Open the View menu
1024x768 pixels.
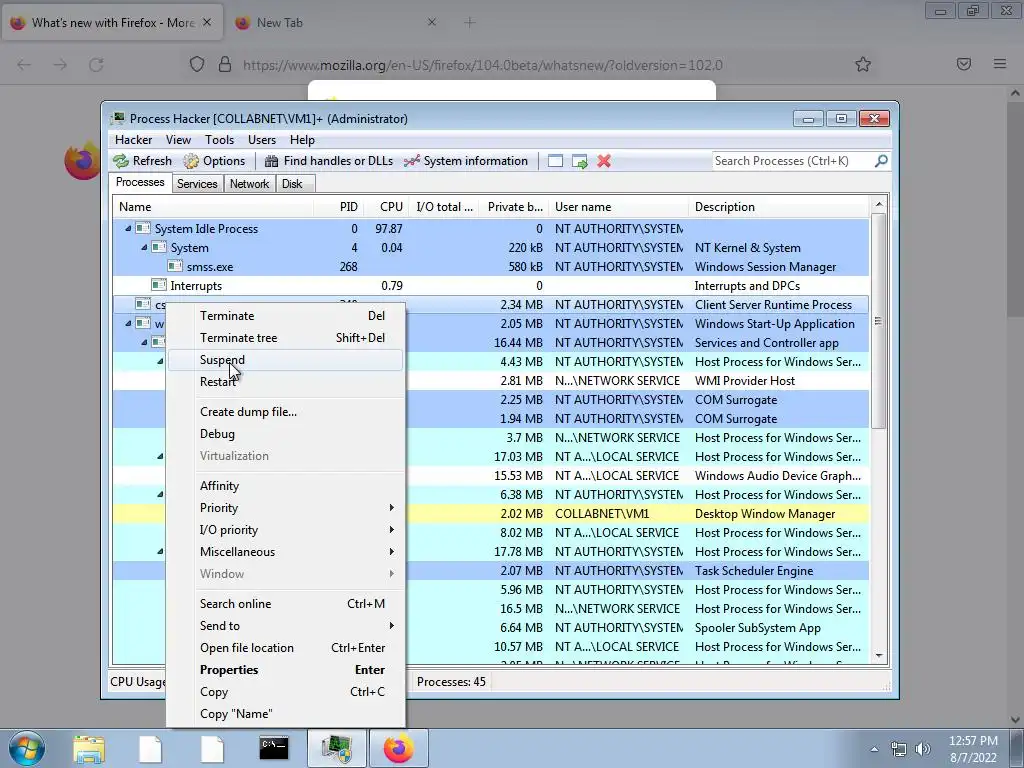coord(178,140)
